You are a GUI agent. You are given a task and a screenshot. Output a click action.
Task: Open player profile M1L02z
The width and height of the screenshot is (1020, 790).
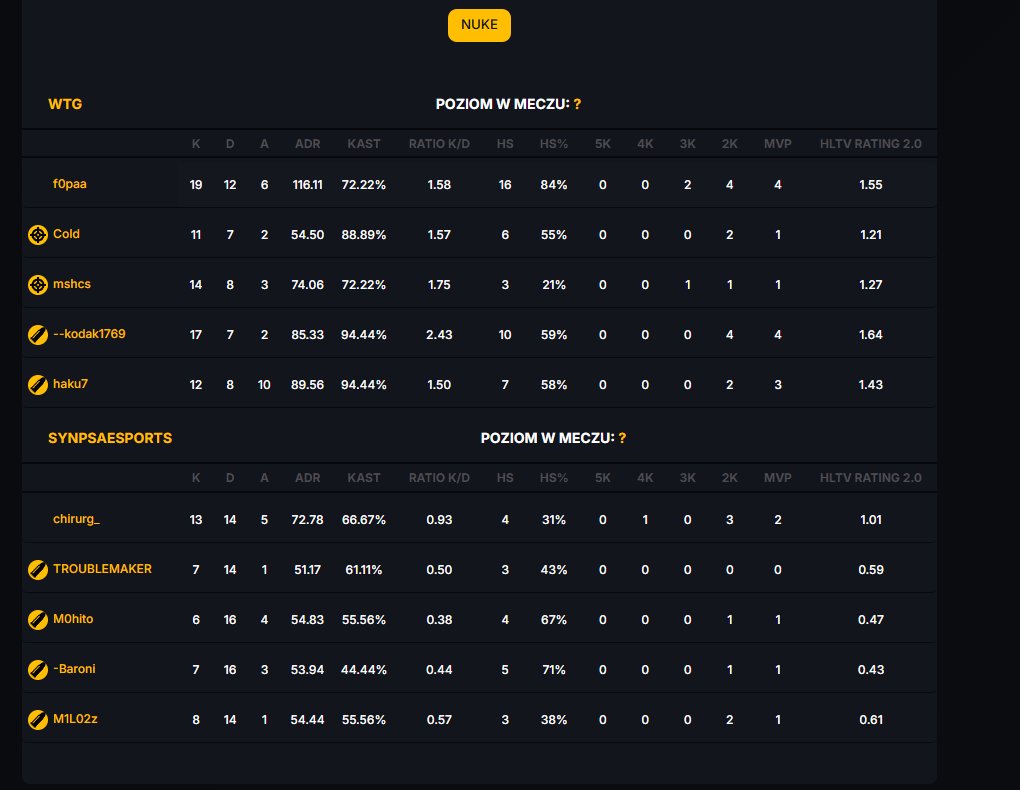tap(75, 719)
